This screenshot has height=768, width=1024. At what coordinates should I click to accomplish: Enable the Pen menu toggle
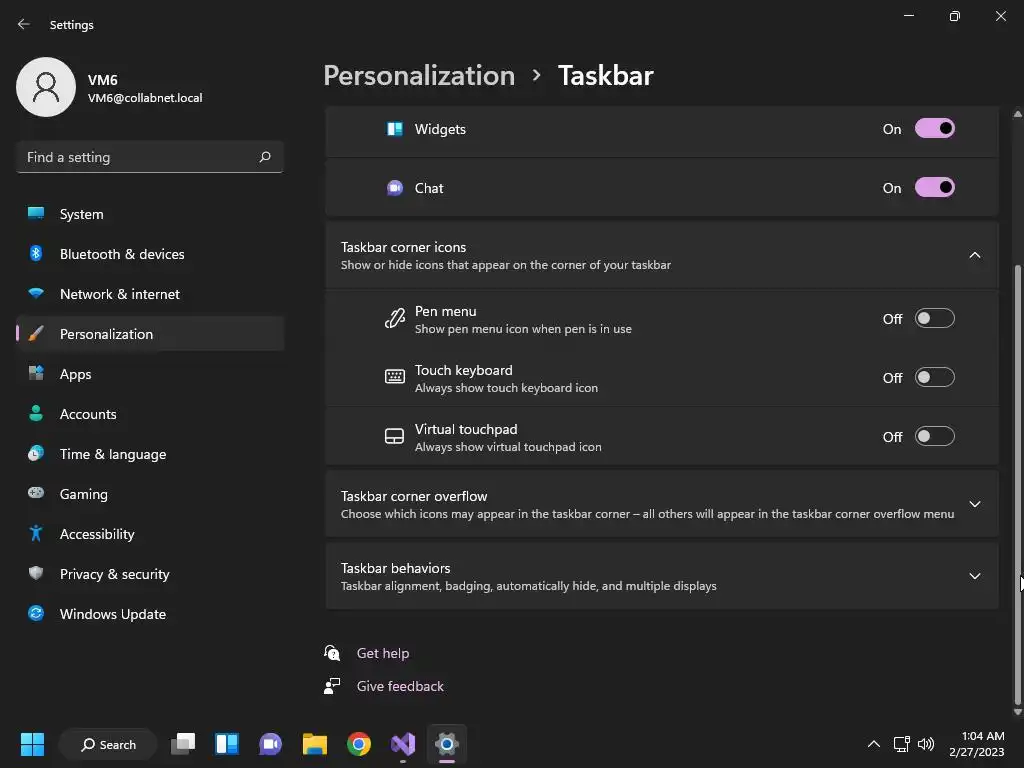tap(935, 319)
